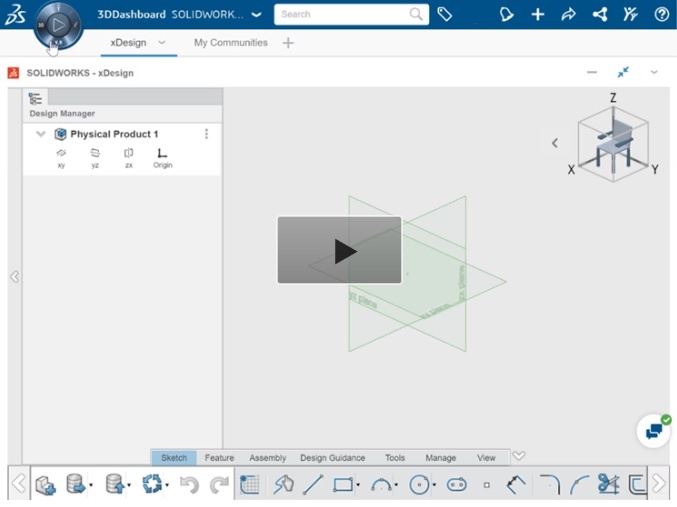Select the Arc tool
The image size is (677, 507).
381,485
